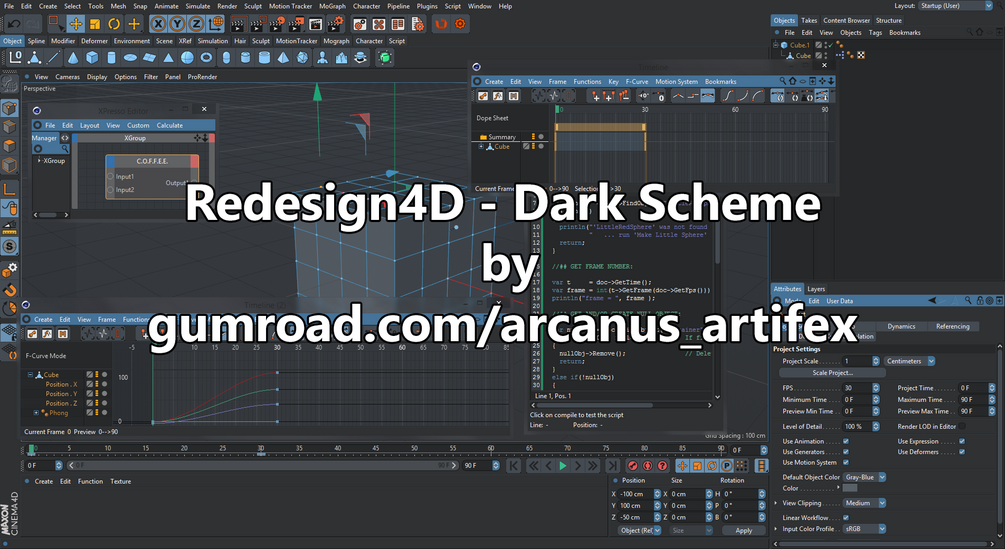
Task: Open the Centimeters unit dropdown
Action: click(910, 361)
